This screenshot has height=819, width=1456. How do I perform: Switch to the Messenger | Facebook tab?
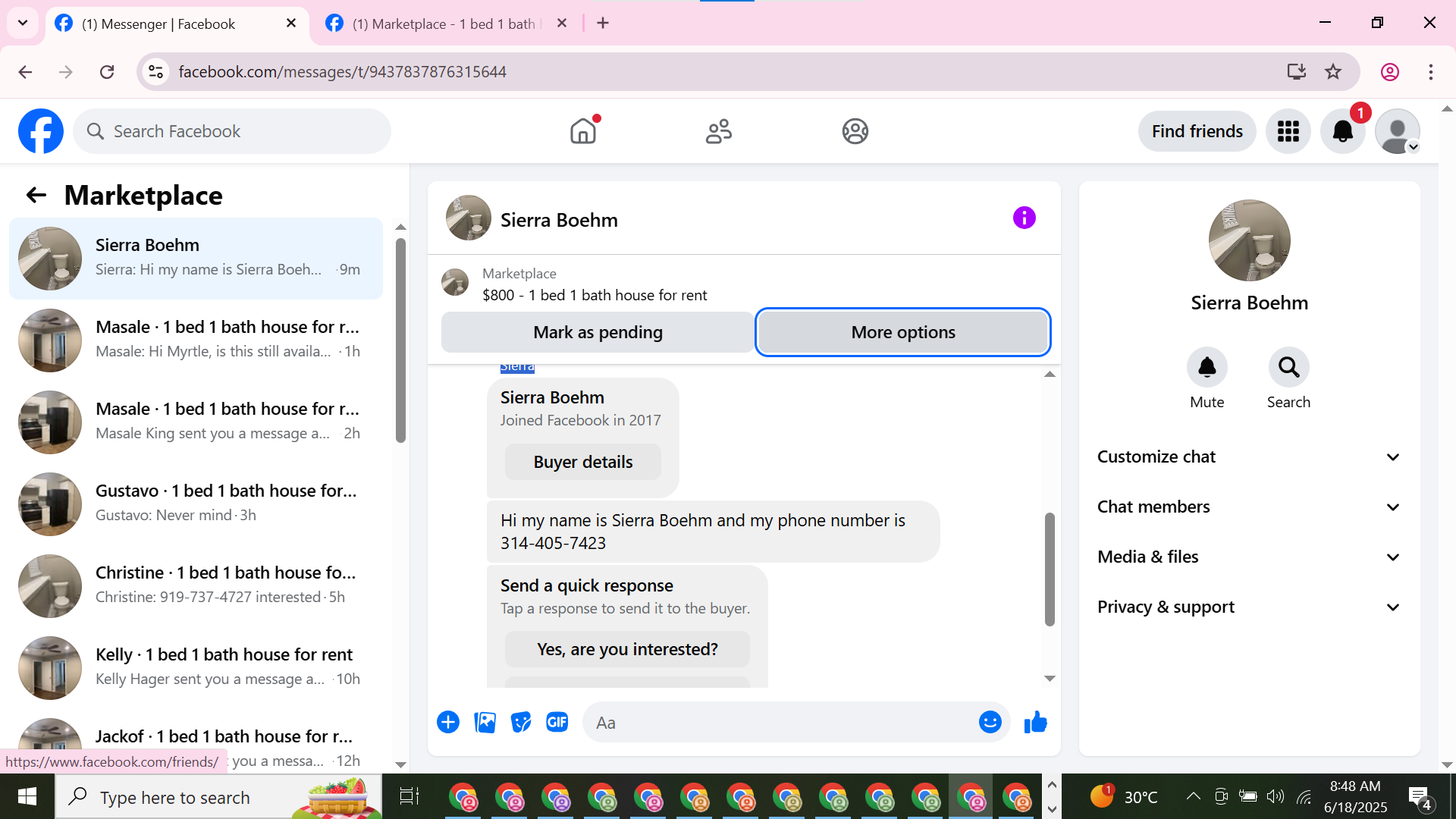click(x=177, y=24)
